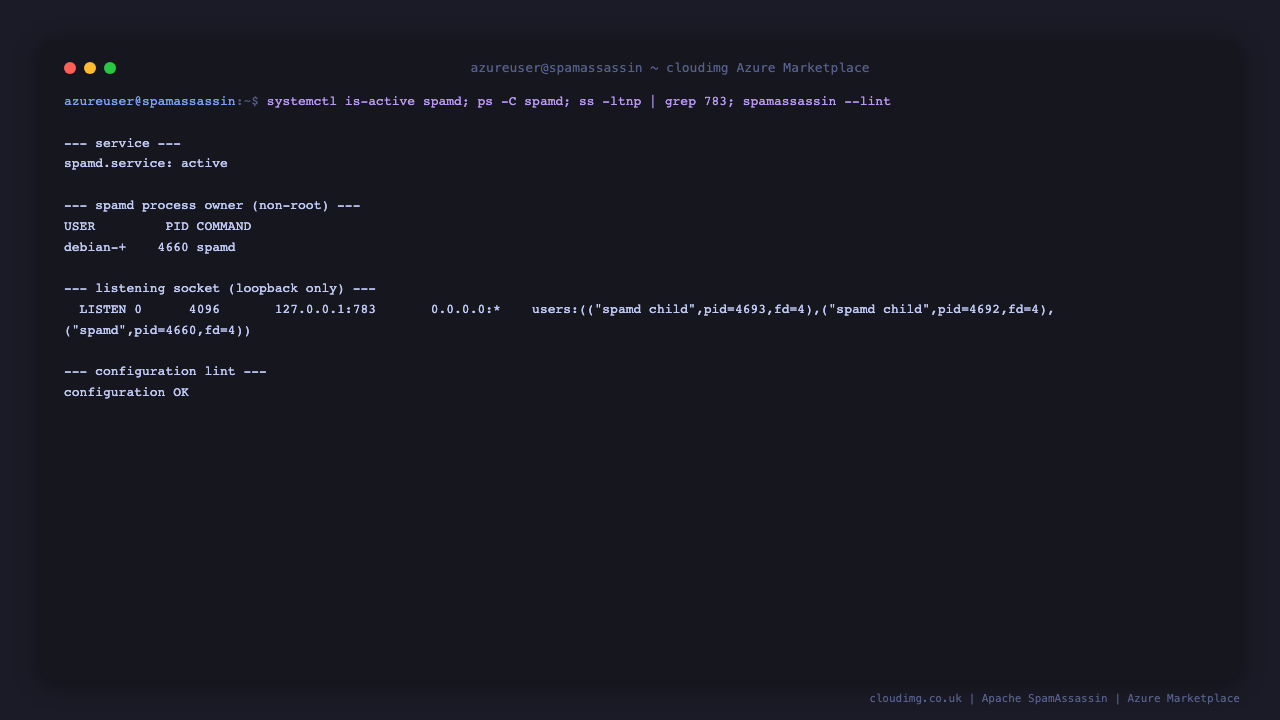The height and width of the screenshot is (720, 1280).
Task: Click the heading '--- listening socket (loopback only) ---'
Action: pyautogui.click(x=220, y=289)
